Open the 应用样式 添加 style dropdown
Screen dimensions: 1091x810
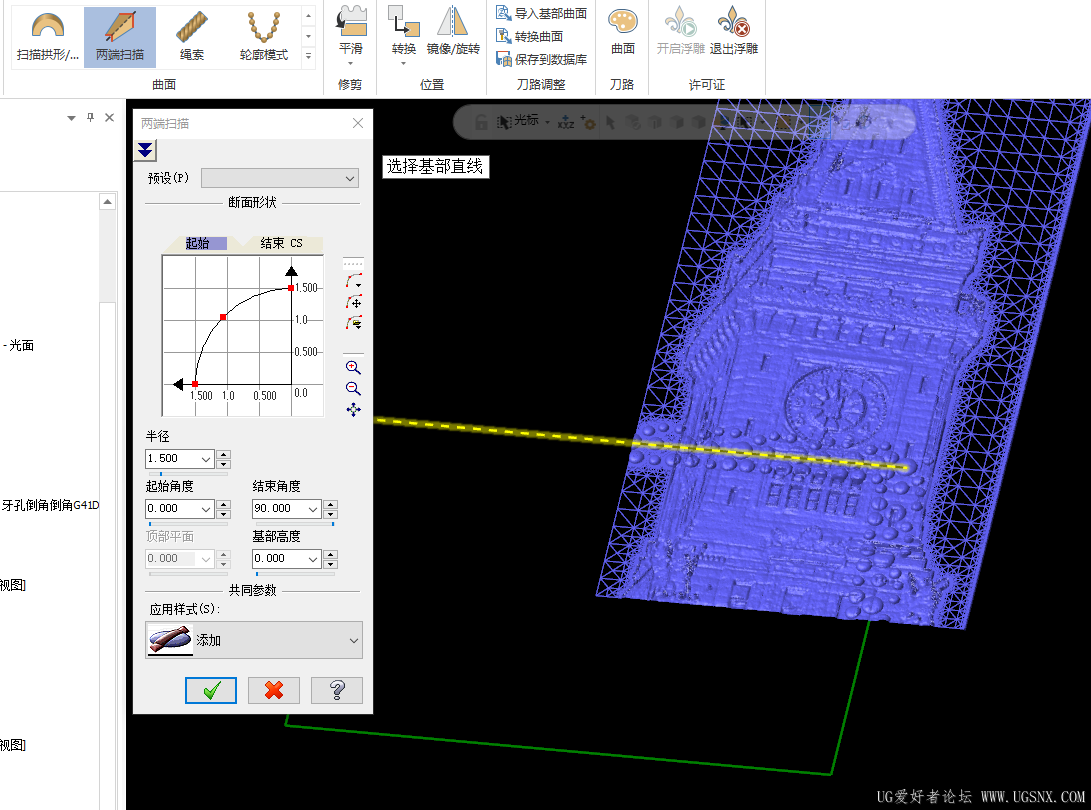(254, 640)
